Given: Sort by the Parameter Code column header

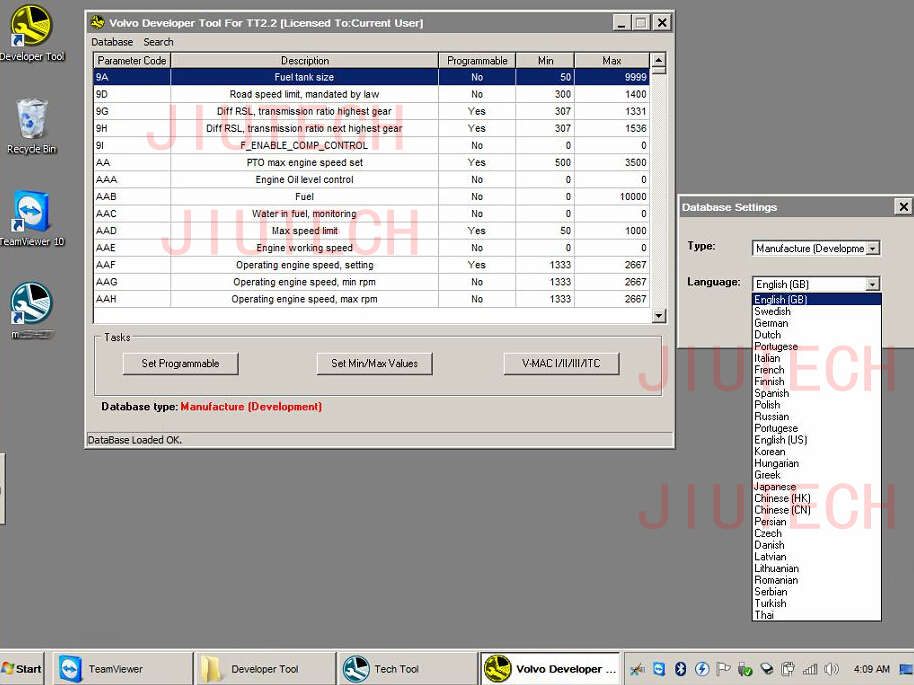Looking at the screenshot, I should [132, 61].
